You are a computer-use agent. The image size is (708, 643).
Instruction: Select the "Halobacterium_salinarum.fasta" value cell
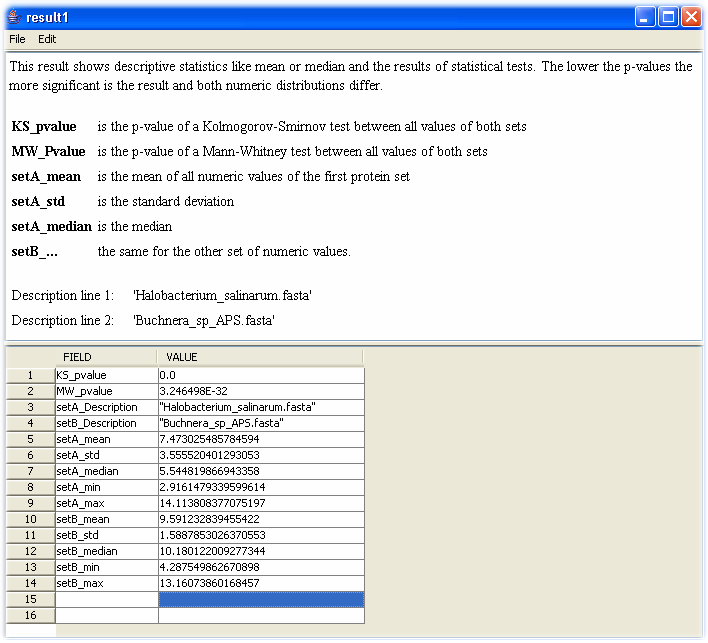click(x=261, y=407)
